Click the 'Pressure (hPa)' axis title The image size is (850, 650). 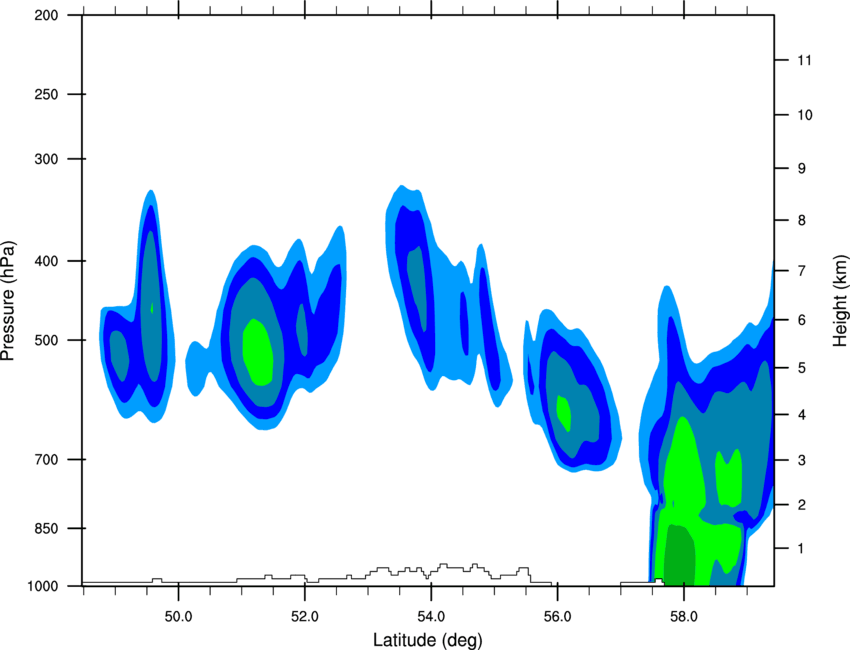pos(9,300)
